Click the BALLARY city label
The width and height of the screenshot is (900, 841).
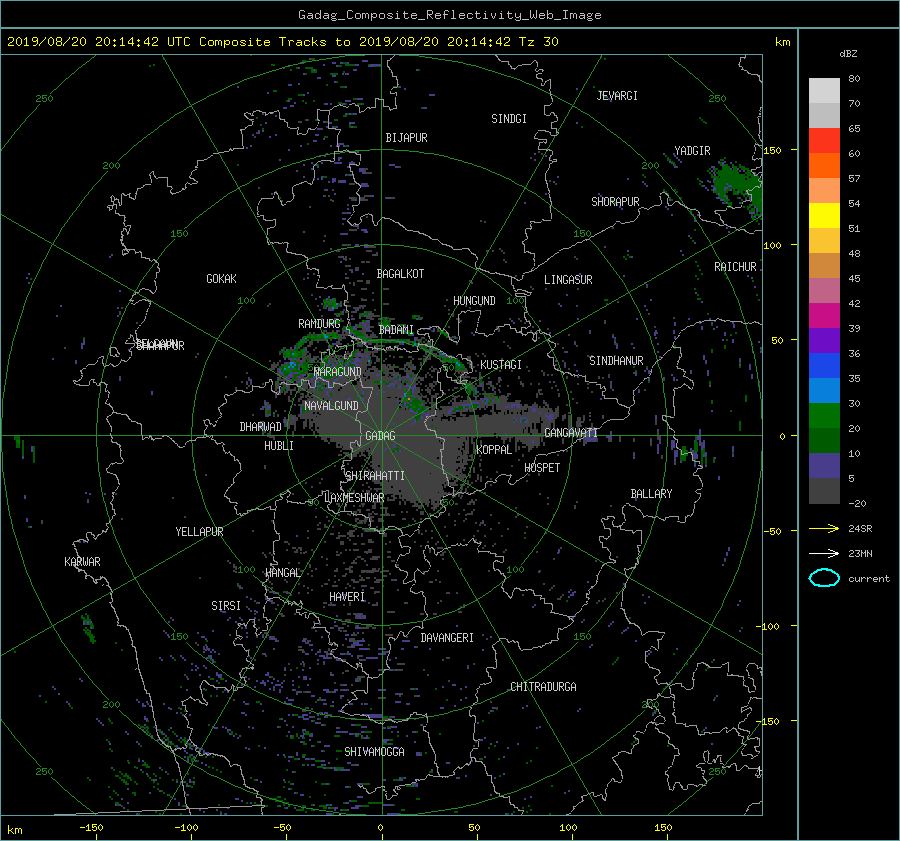[651, 494]
